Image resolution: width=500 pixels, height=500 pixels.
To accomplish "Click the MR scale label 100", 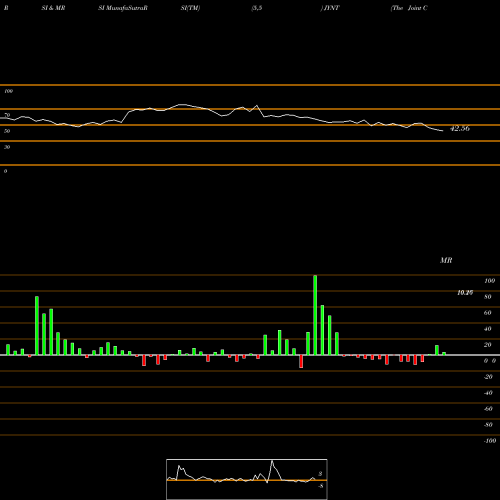I will tap(489, 281).
